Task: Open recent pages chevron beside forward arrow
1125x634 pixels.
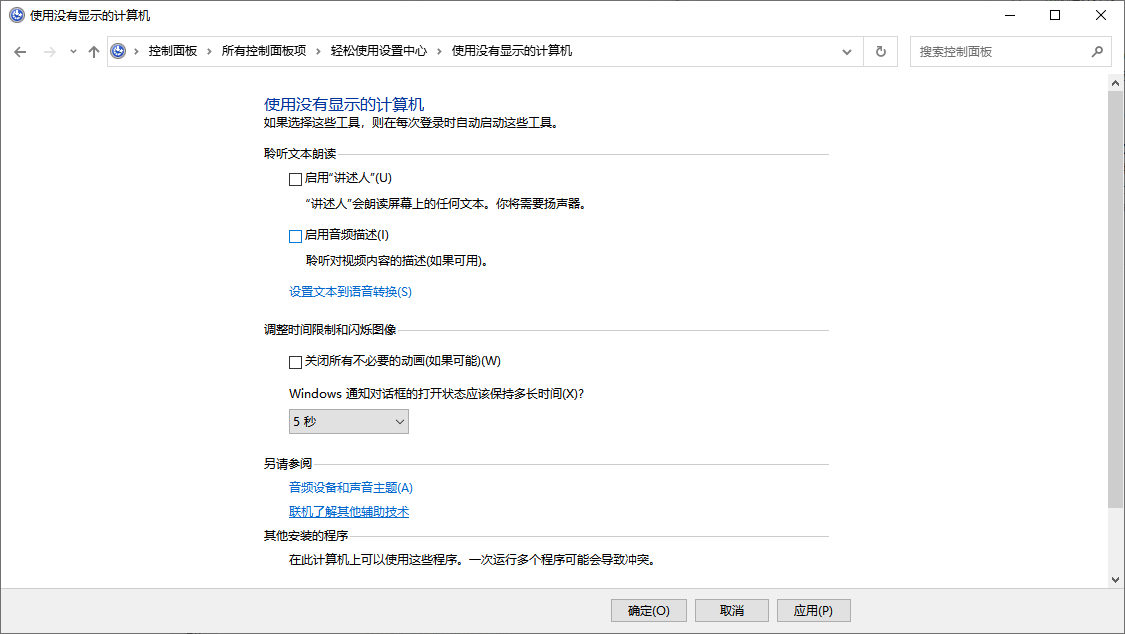Action: point(71,51)
